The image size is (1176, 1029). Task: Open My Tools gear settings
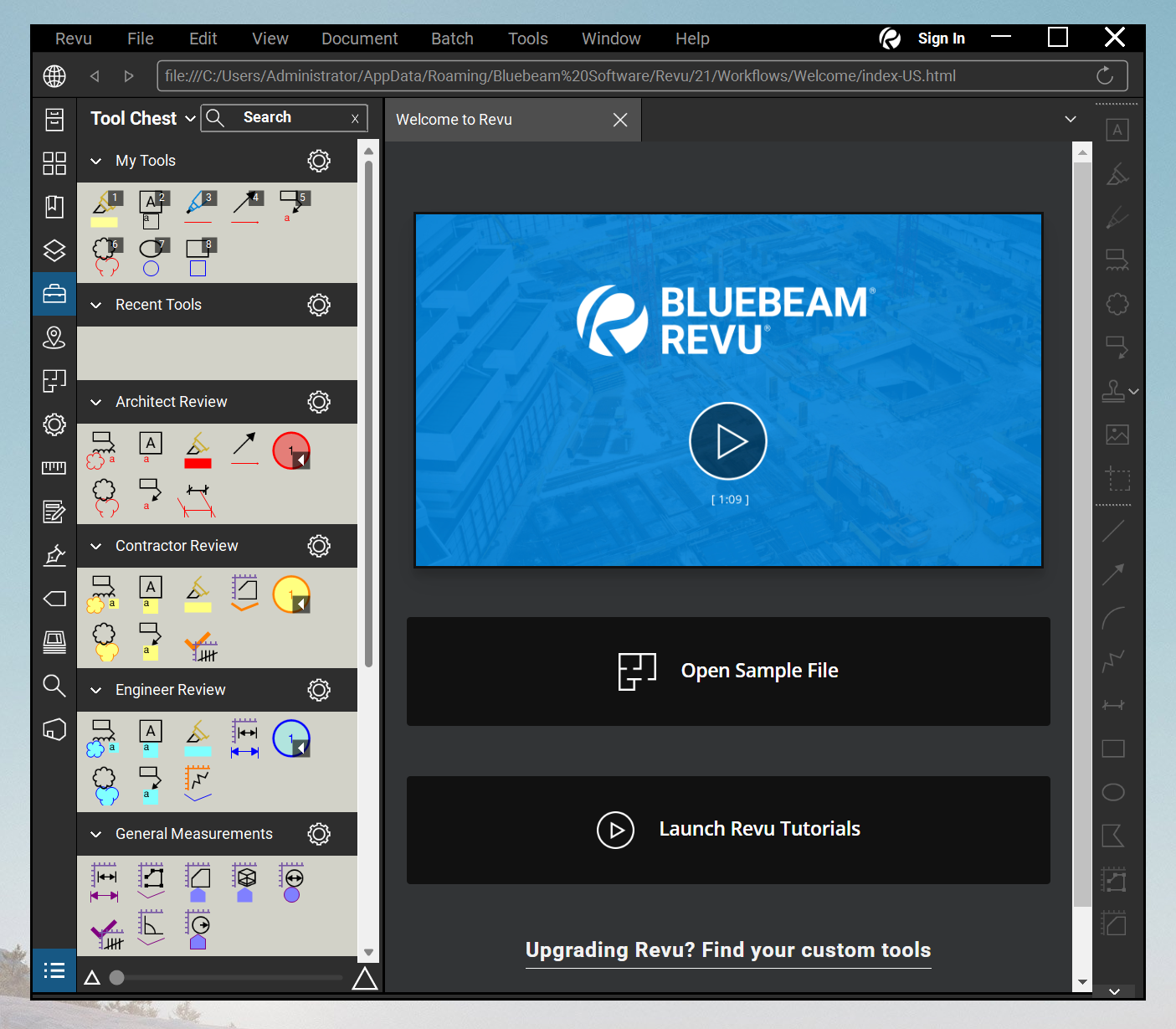pyautogui.click(x=319, y=161)
